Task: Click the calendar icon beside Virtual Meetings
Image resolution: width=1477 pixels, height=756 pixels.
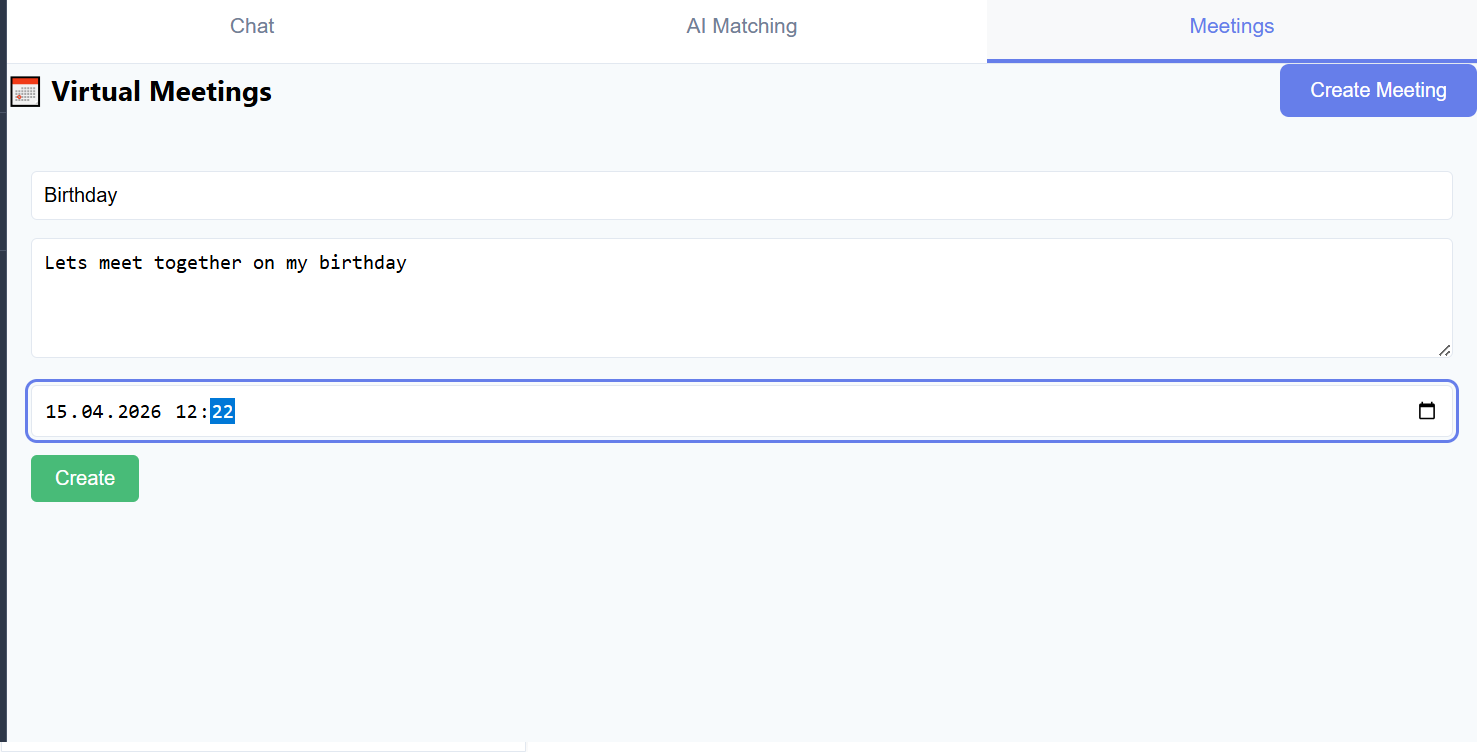Action: click(x=25, y=92)
